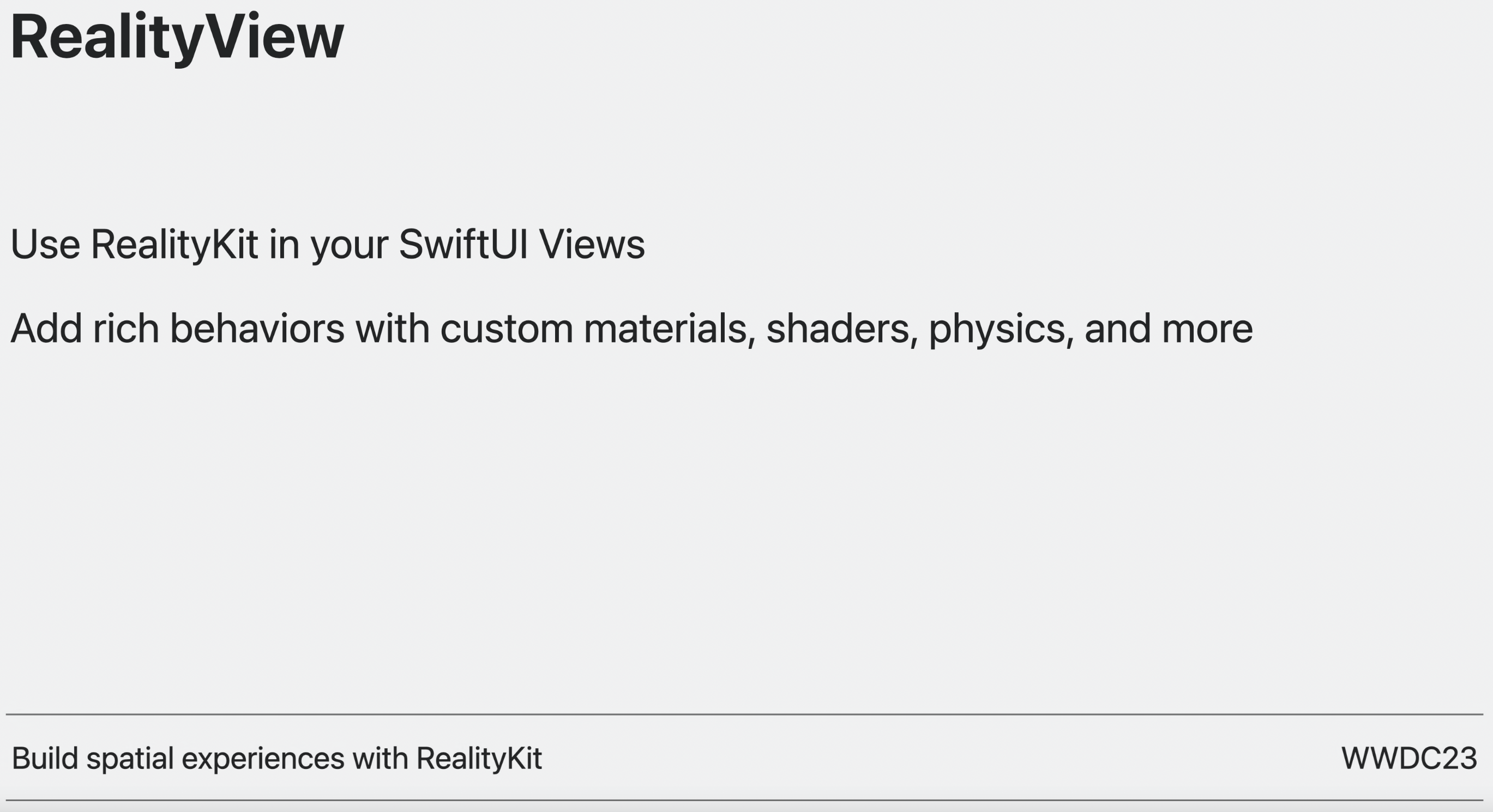Click the word 'more' ending the second bullet
This screenshot has height=812, width=1493.
1207,330
